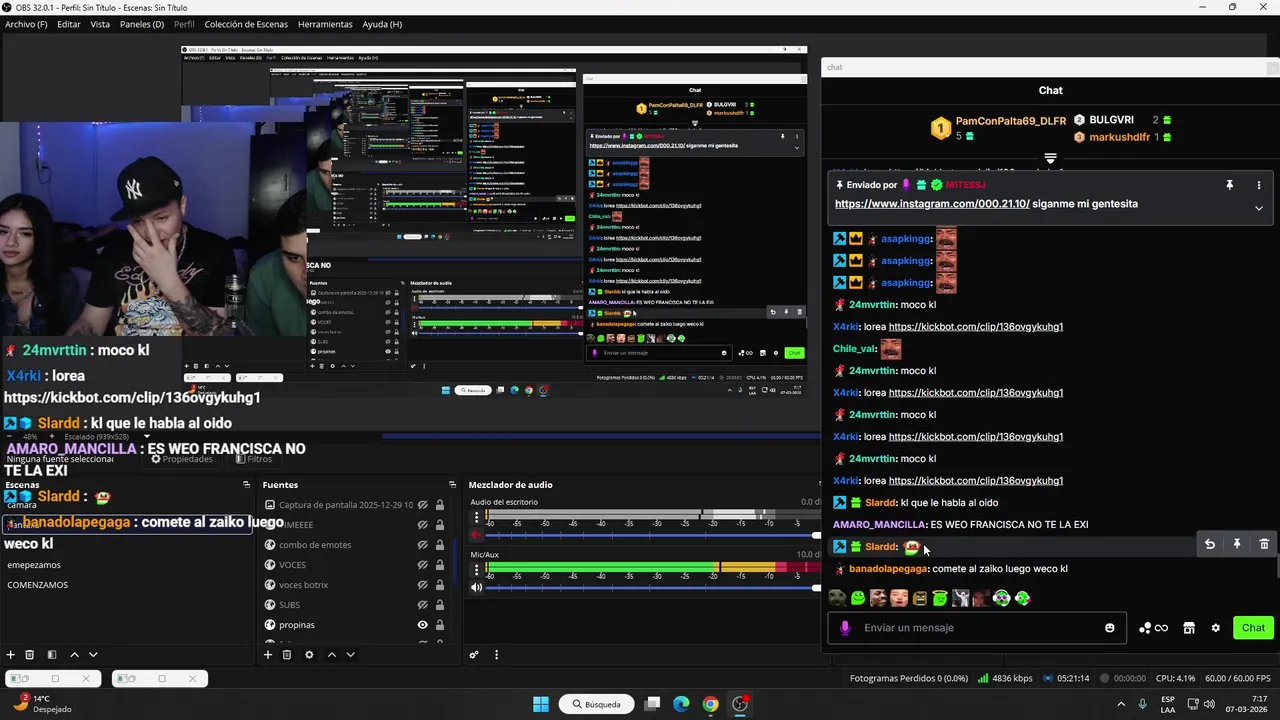
Task: Open the pinned Instagram link
Action: [x=932, y=204]
